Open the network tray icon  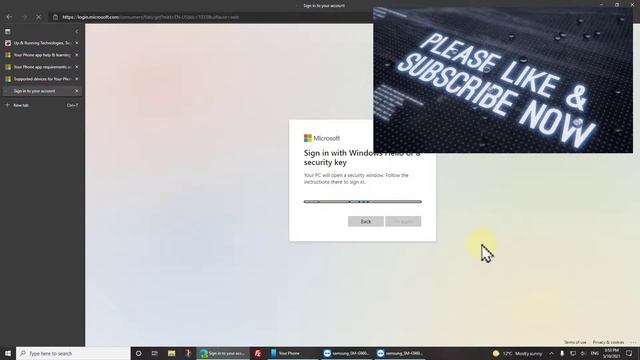pyautogui.click(x=573, y=353)
